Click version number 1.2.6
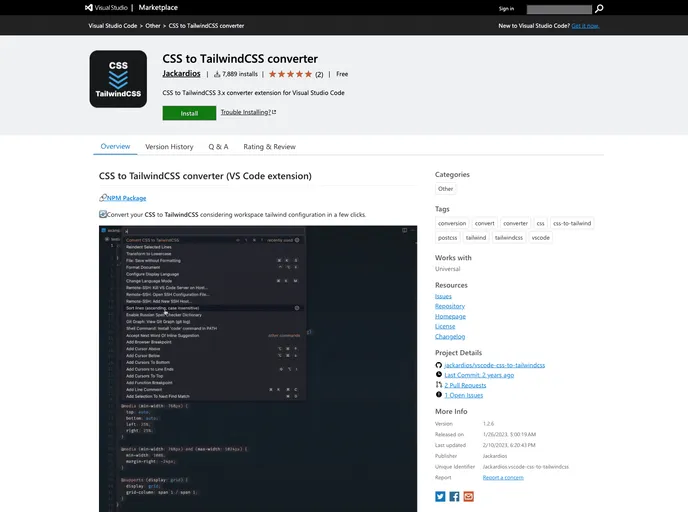688x512 pixels. [x=488, y=424]
